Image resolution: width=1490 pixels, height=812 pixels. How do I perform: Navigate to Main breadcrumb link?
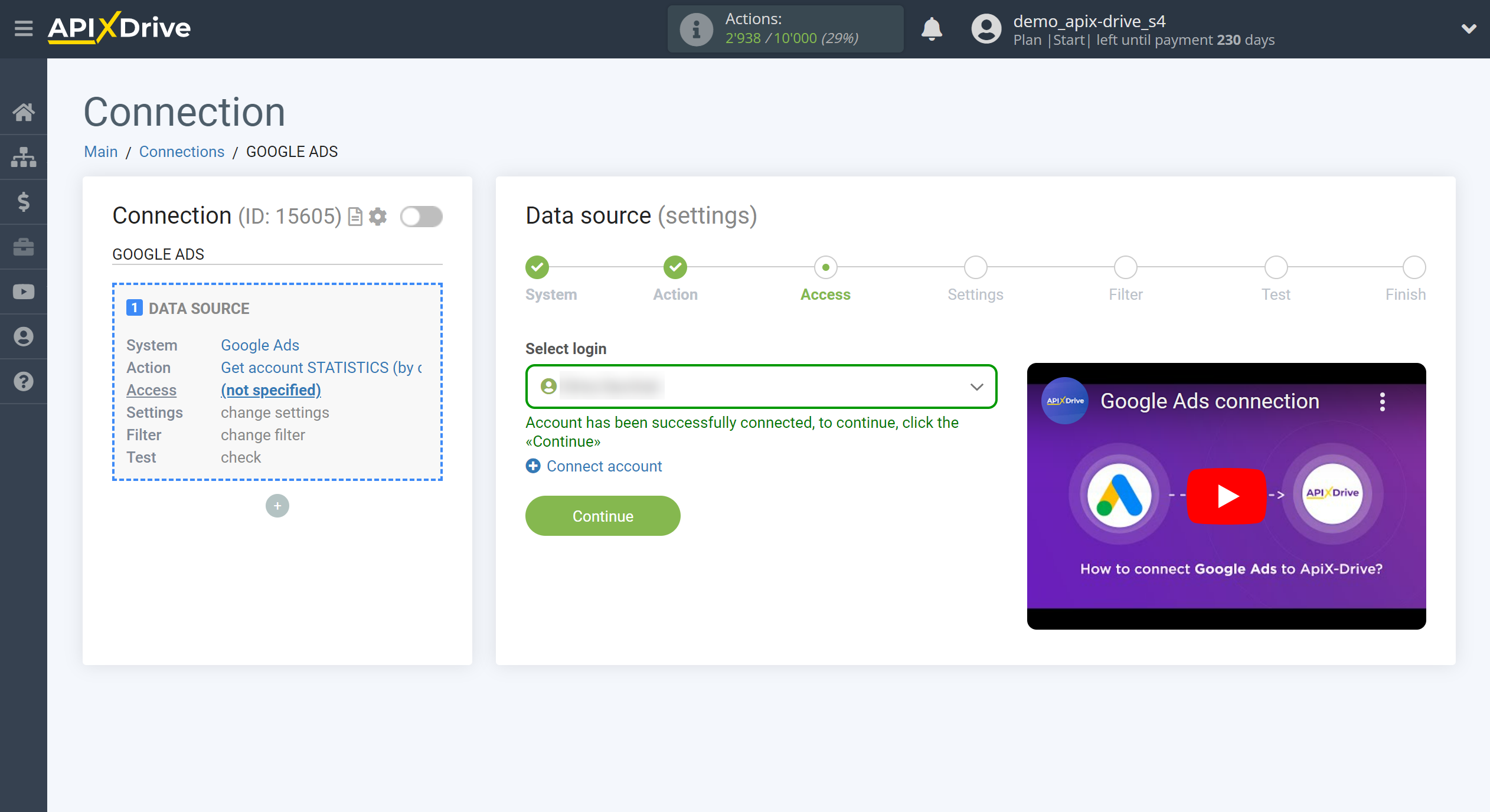[x=101, y=152]
